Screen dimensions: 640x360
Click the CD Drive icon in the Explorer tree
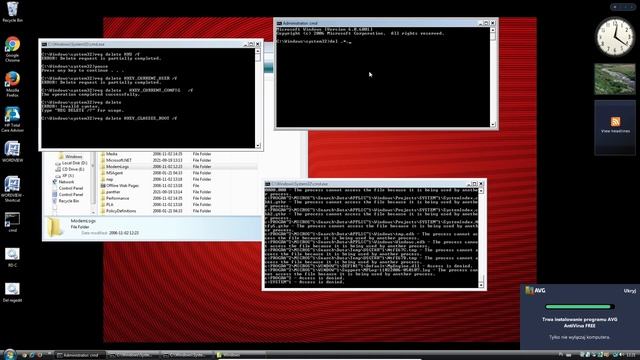(x=58, y=169)
